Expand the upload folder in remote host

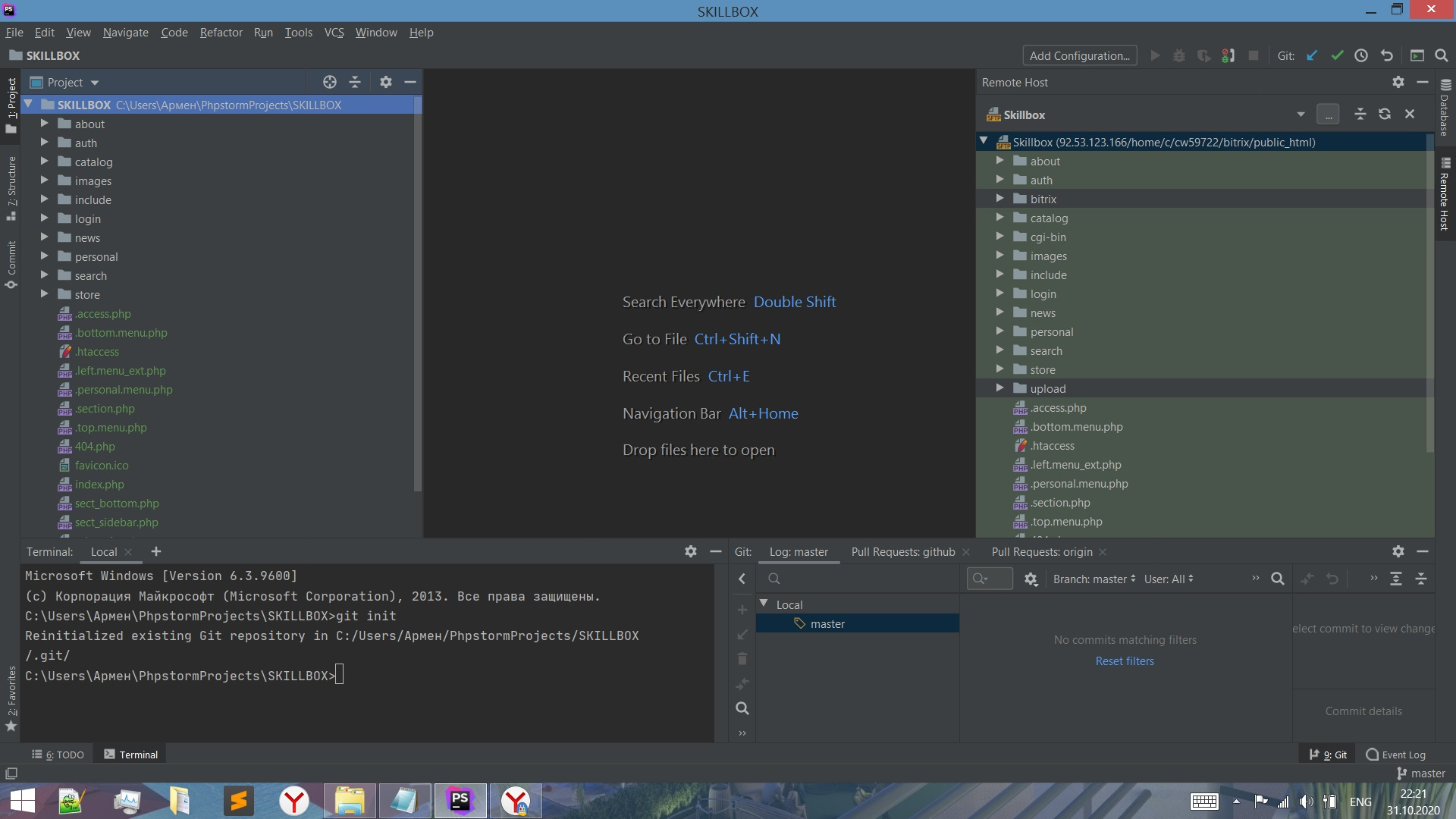coord(1000,388)
